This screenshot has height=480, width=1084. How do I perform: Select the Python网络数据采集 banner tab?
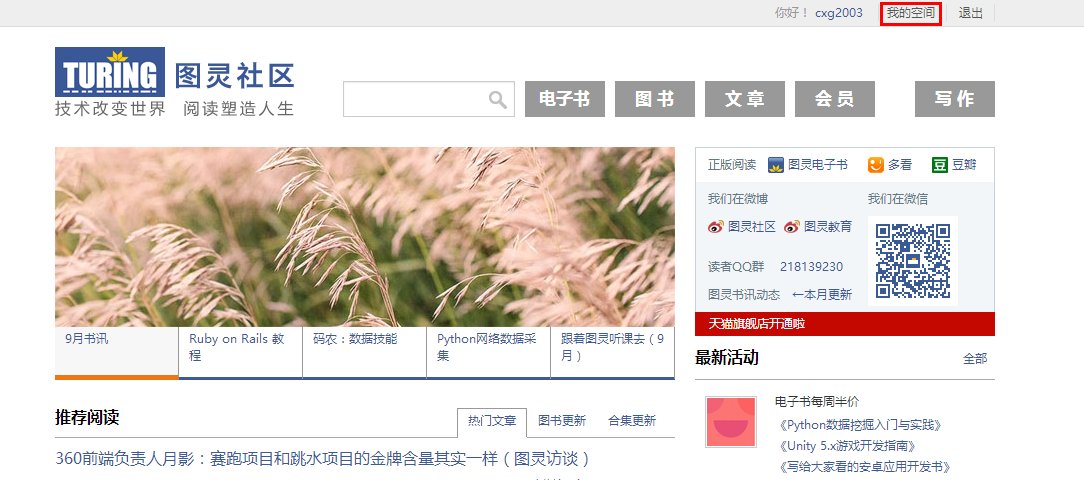pos(488,353)
